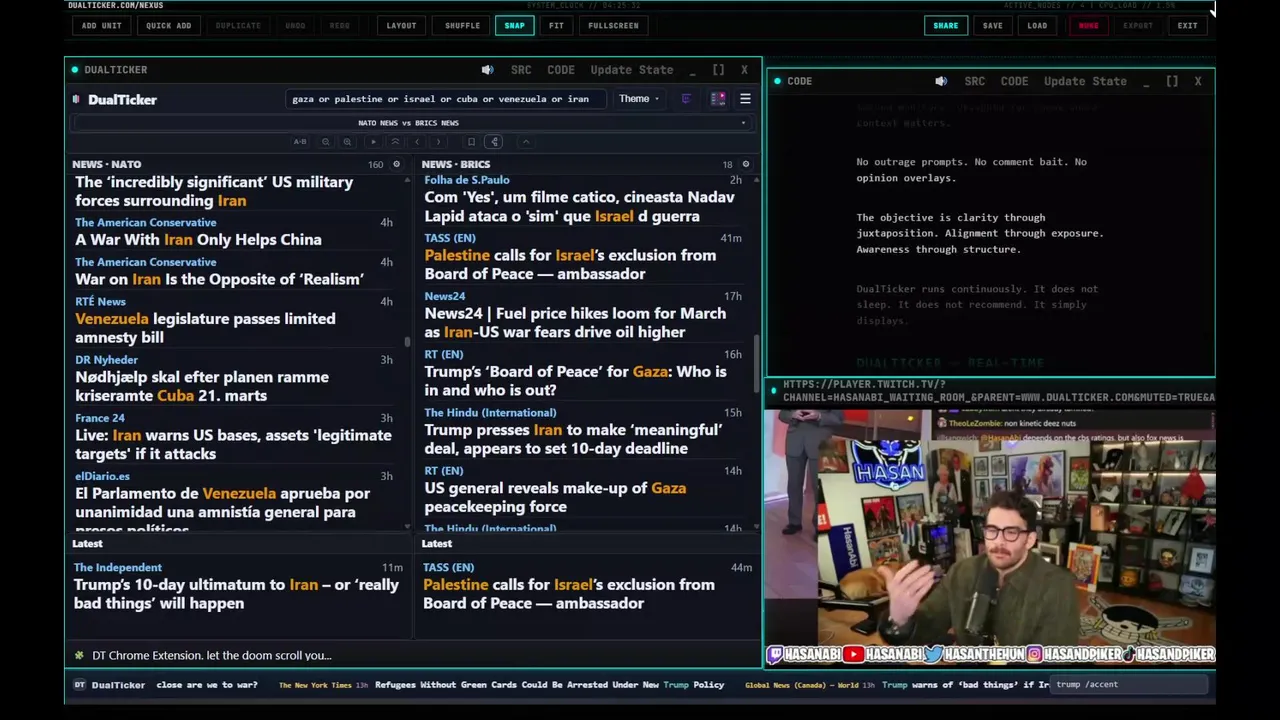Click the SHARE button

[x=946, y=25]
